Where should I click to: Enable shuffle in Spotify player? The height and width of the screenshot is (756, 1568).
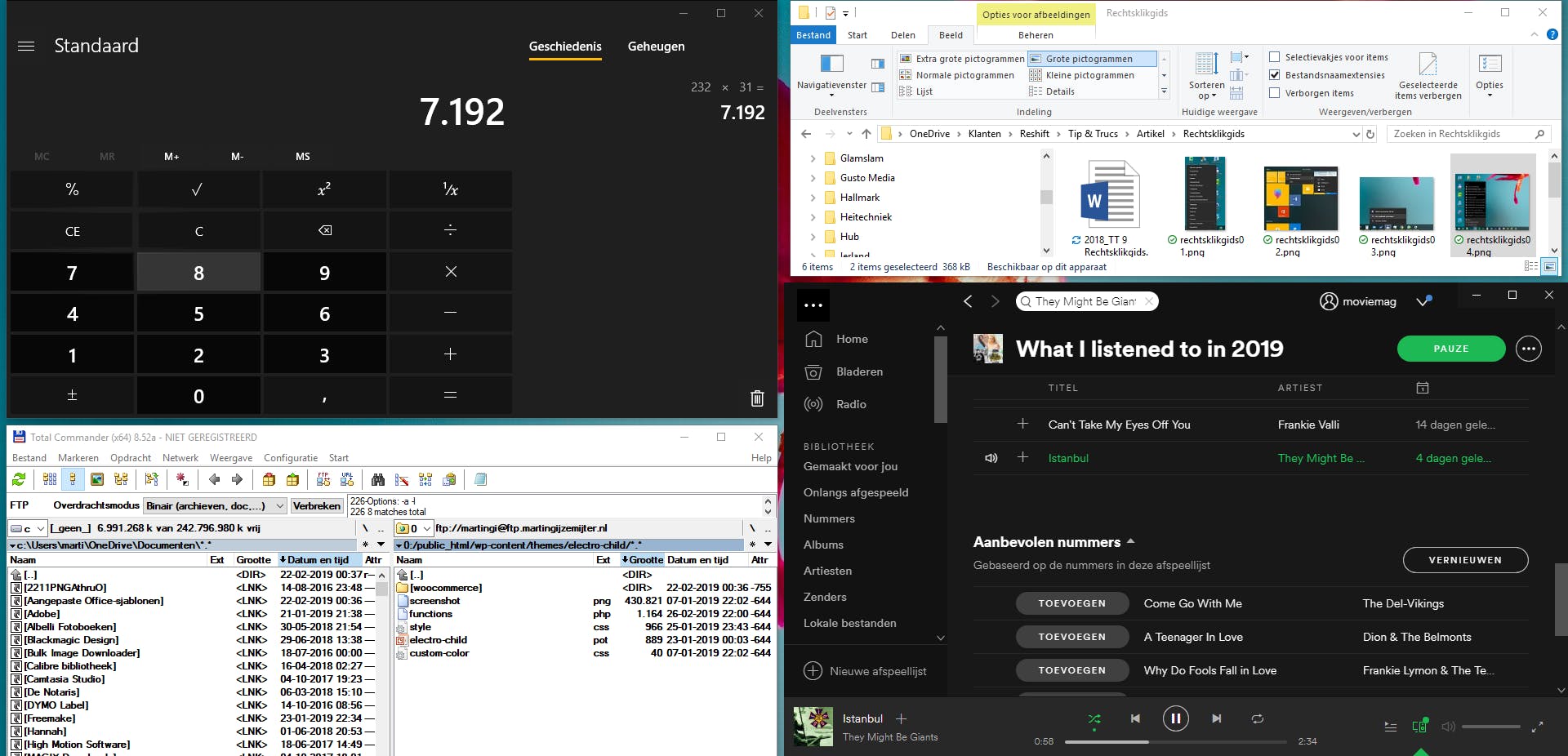1094,719
